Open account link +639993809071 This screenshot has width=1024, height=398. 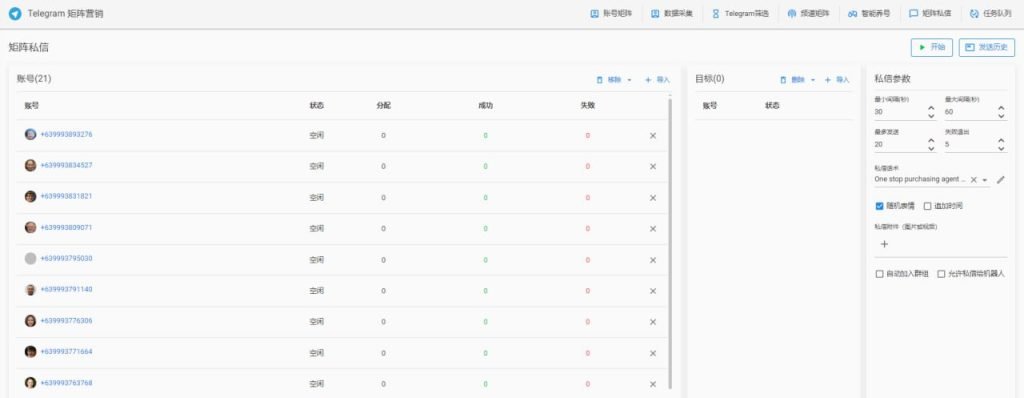click(66, 227)
